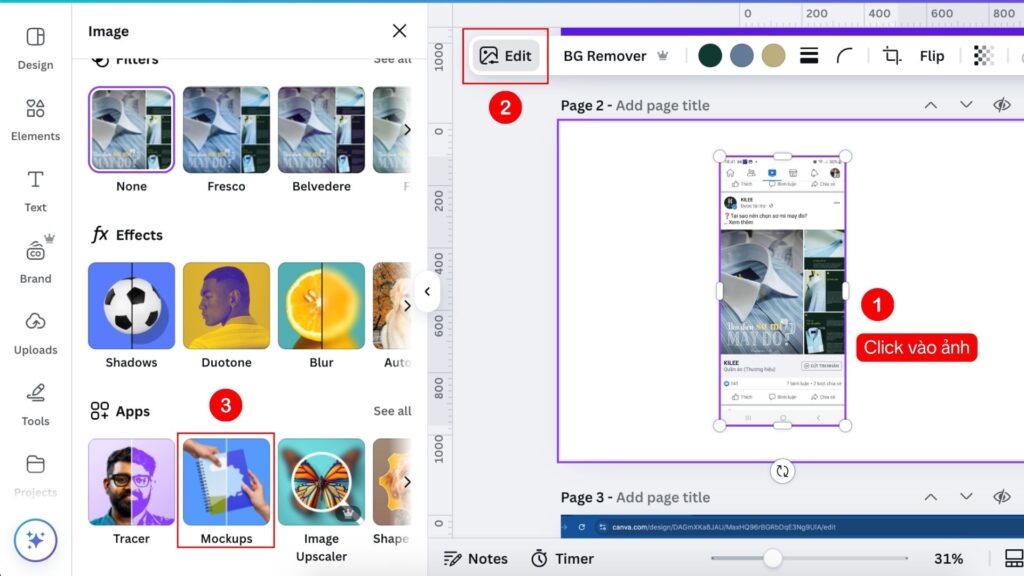Select the dark green color swatch
1024x576 pixels.
(710, 56)
